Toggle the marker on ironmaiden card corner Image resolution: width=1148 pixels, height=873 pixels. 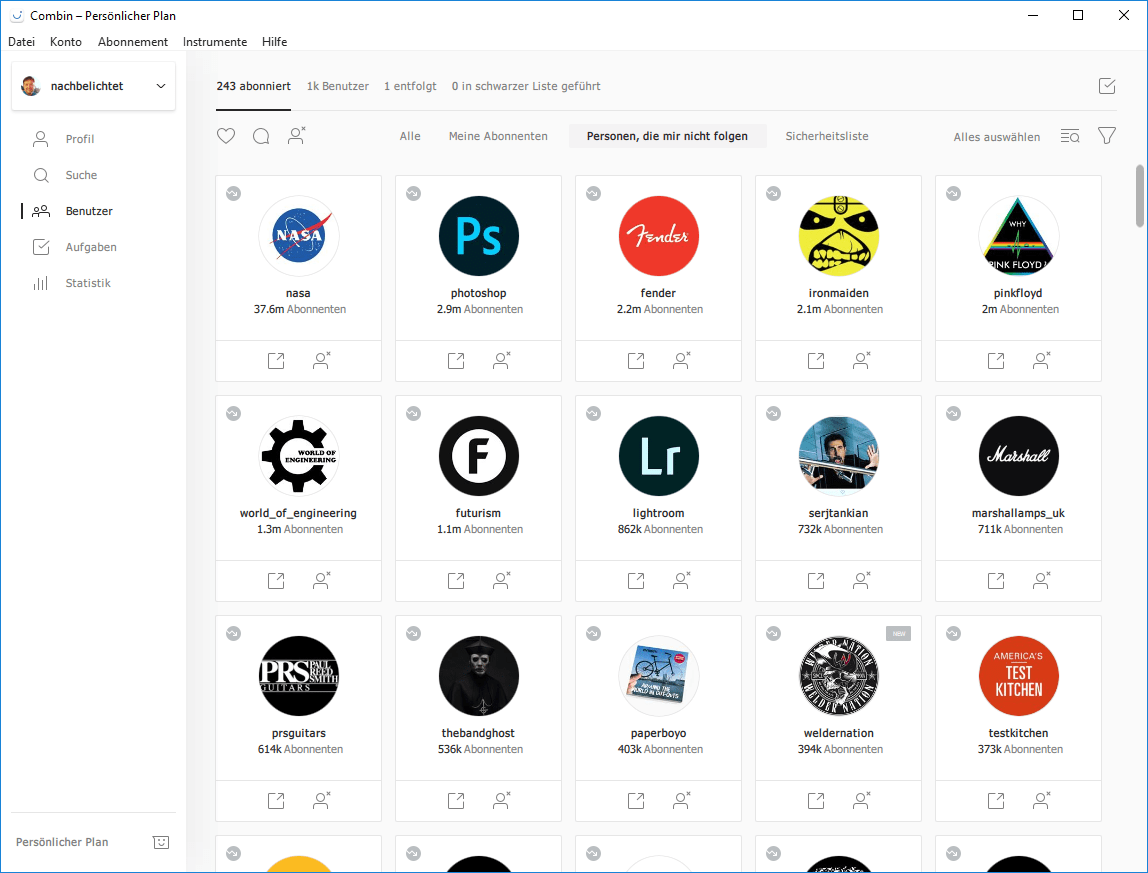pyautogui.click(x=773, y=193)
